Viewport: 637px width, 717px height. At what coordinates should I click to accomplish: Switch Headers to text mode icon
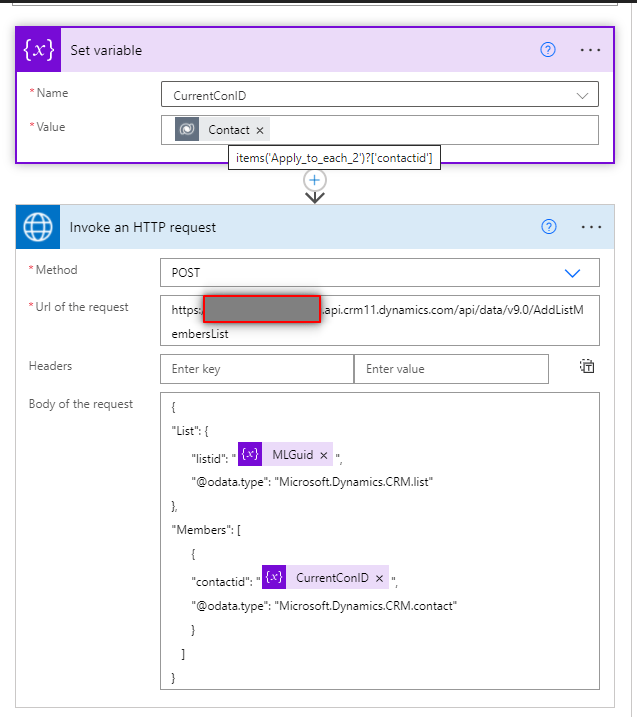(x=587, y=367)
